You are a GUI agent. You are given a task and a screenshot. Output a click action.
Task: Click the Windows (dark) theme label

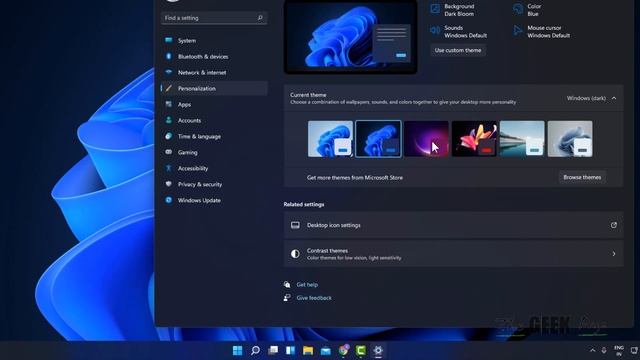tap(586, 98)
